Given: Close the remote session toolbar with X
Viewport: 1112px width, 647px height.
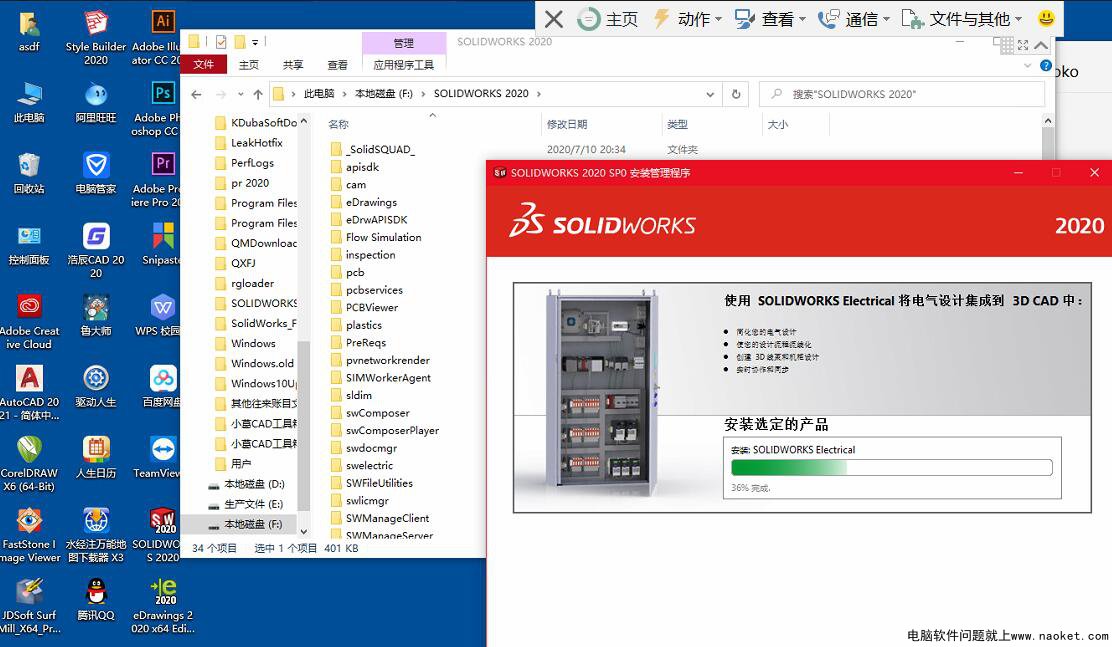Looking at the screenshot, I should click(x=554, y=19).
